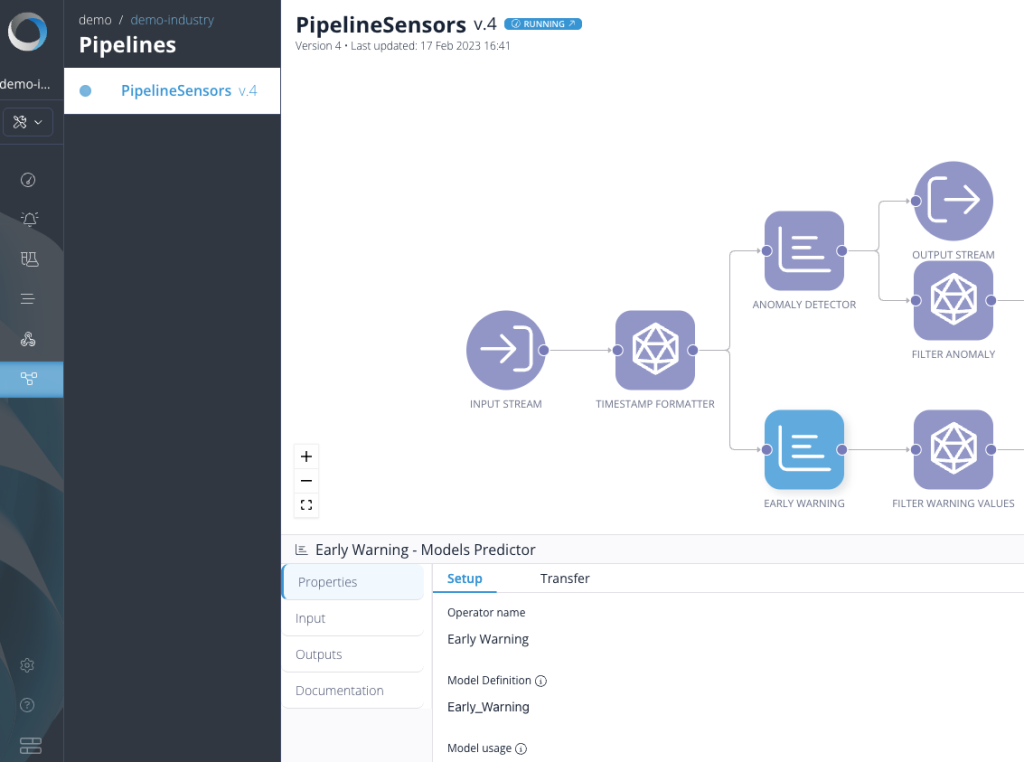This screenshot has width=1024, height=762.
Task: Click the blue status dot beside PipelineSensors
Action: click(86, 91)
